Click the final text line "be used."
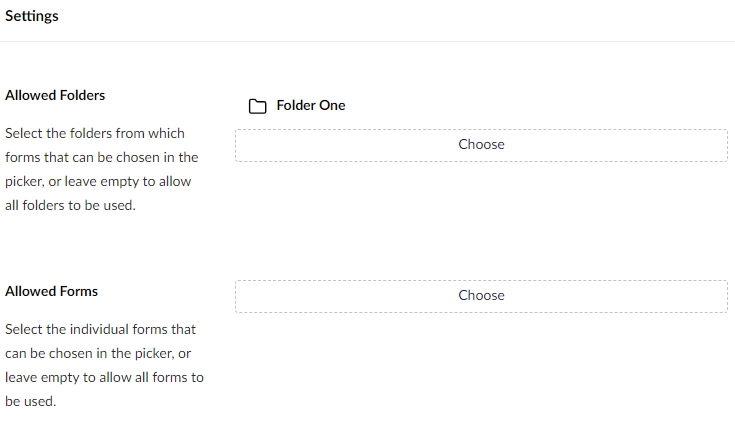The height and width of the screenshot is (444, 735). tap(30, 401)
